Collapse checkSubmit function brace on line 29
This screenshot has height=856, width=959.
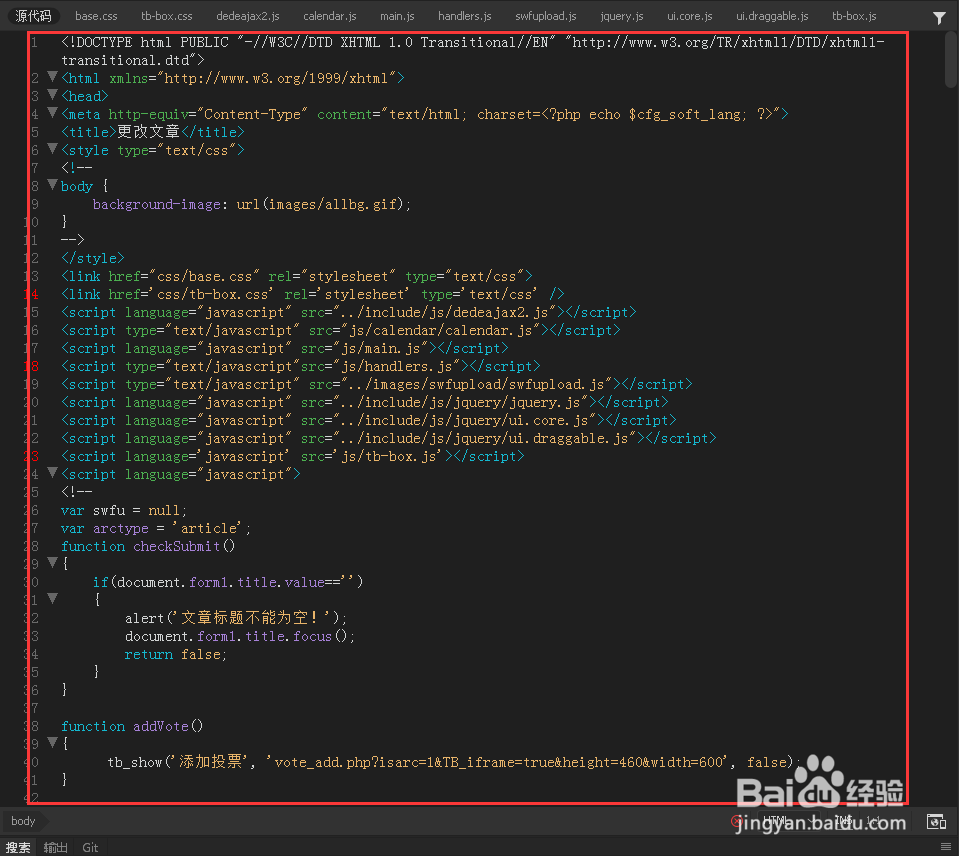[x=53, y=562]
